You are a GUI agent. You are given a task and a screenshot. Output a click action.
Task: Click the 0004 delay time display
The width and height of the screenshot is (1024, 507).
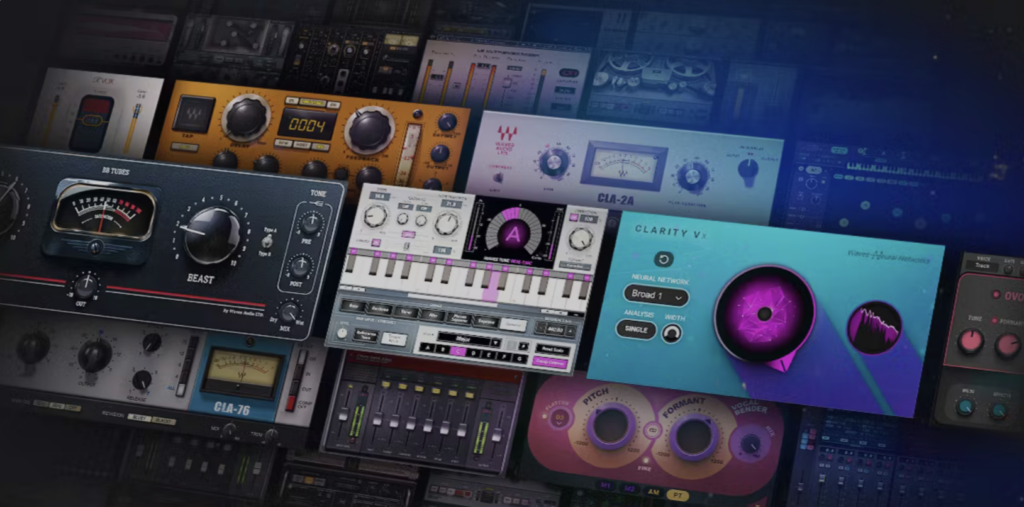pyautogui.click(x=307, y=125)
